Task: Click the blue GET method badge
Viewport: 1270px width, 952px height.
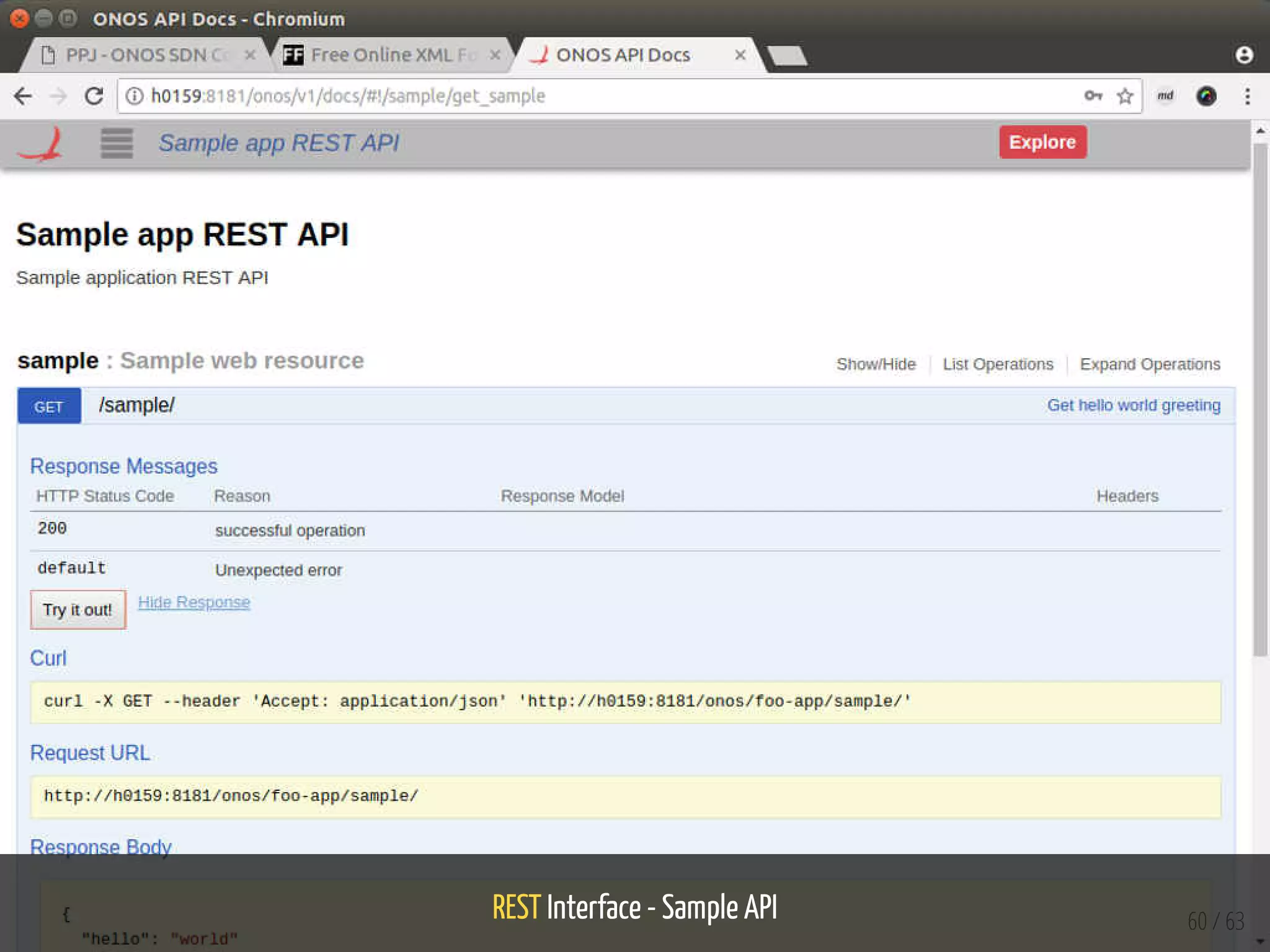Action: [x=49, y=407]
